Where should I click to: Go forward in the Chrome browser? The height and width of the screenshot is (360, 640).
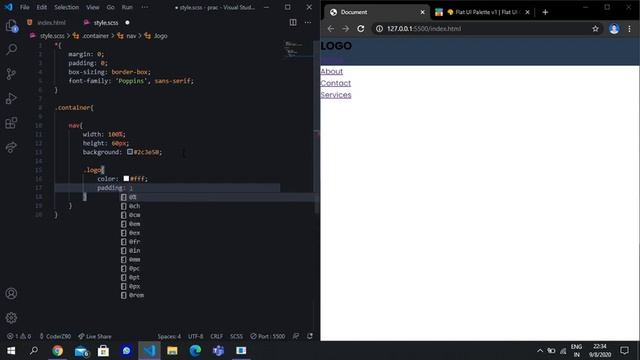tap(345, 29)
